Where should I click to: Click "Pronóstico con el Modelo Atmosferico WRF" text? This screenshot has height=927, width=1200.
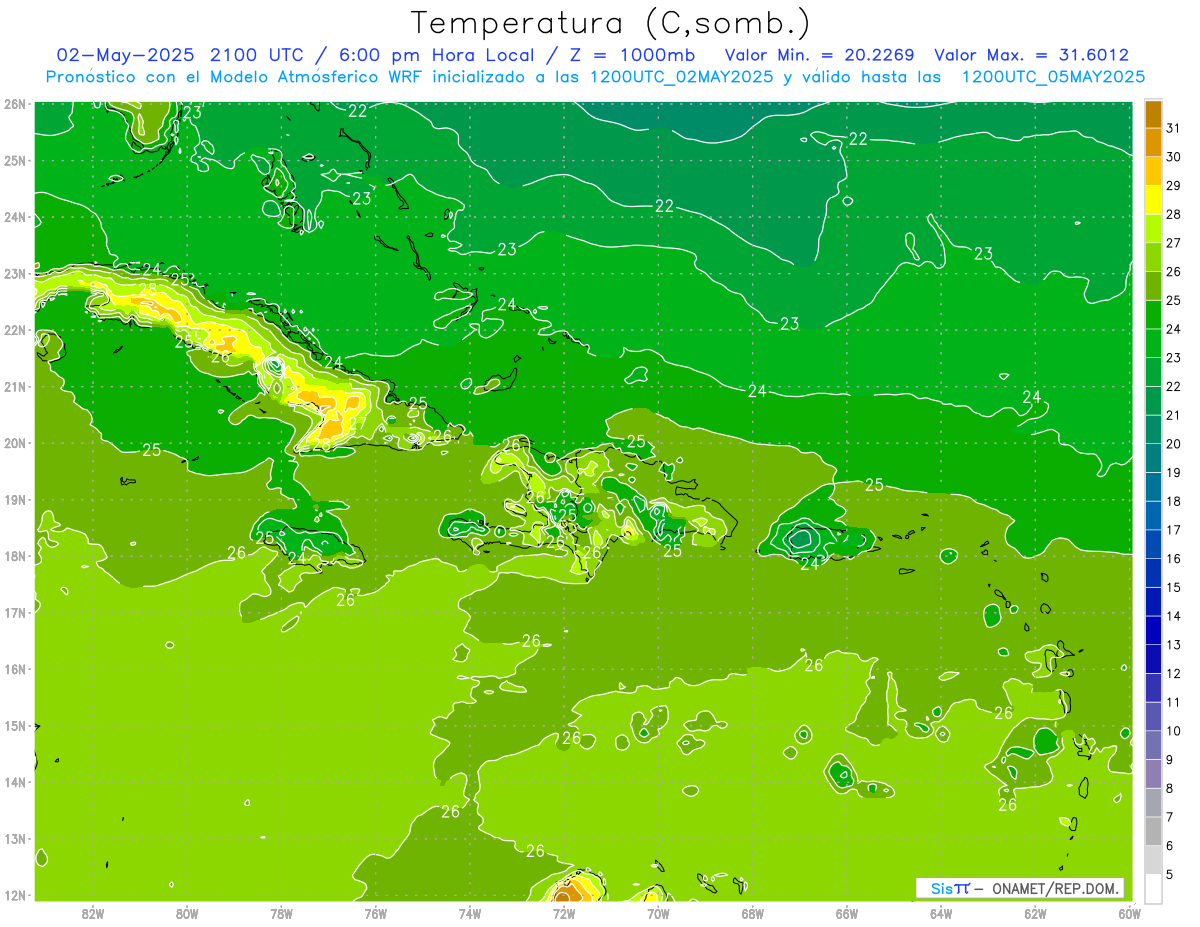236,76
